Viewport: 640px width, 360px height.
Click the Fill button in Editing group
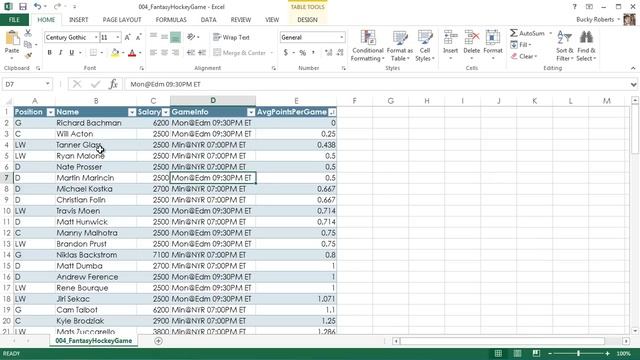(521, 44)
